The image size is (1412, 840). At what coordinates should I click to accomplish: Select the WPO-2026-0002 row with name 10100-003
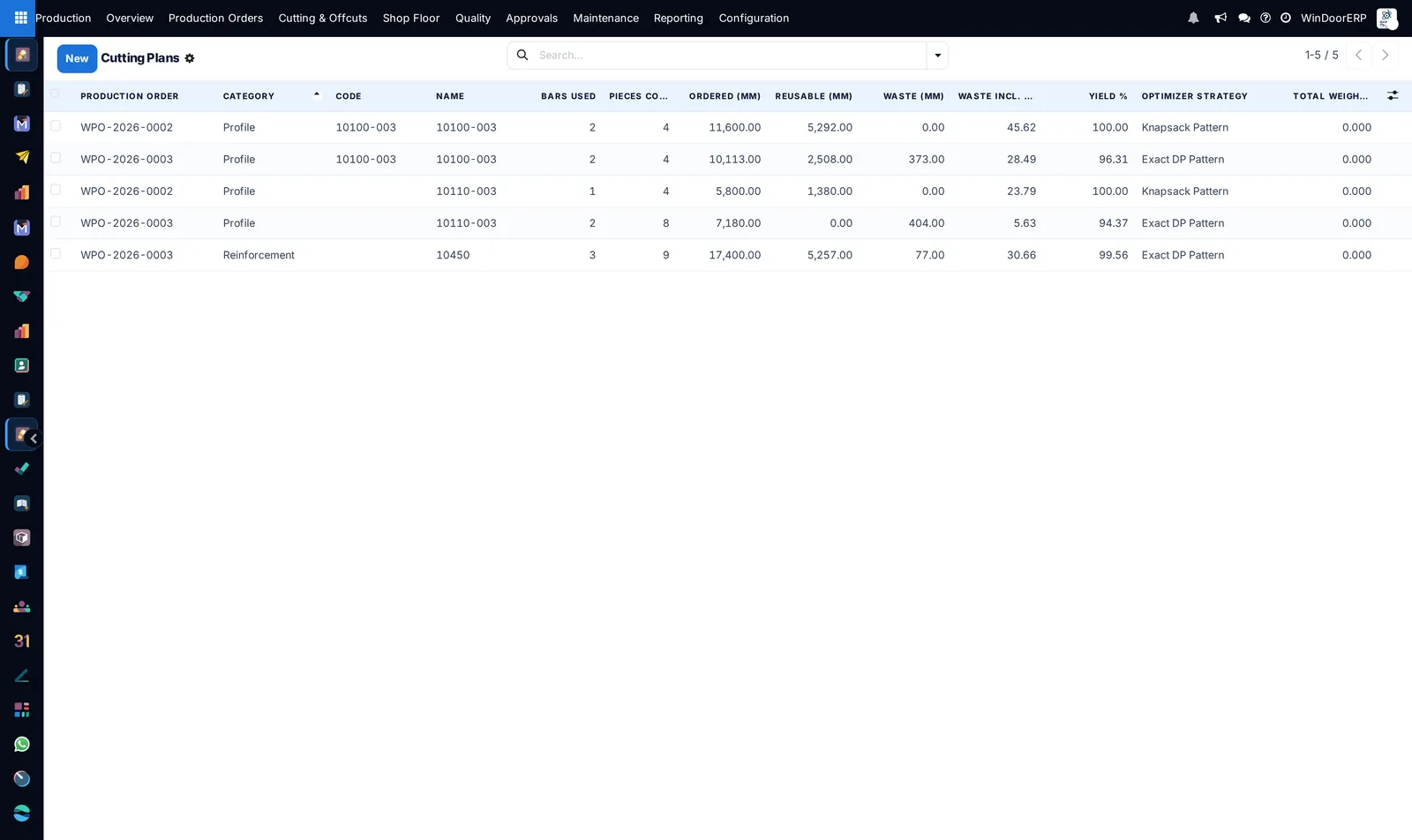(x=56, y=126)
